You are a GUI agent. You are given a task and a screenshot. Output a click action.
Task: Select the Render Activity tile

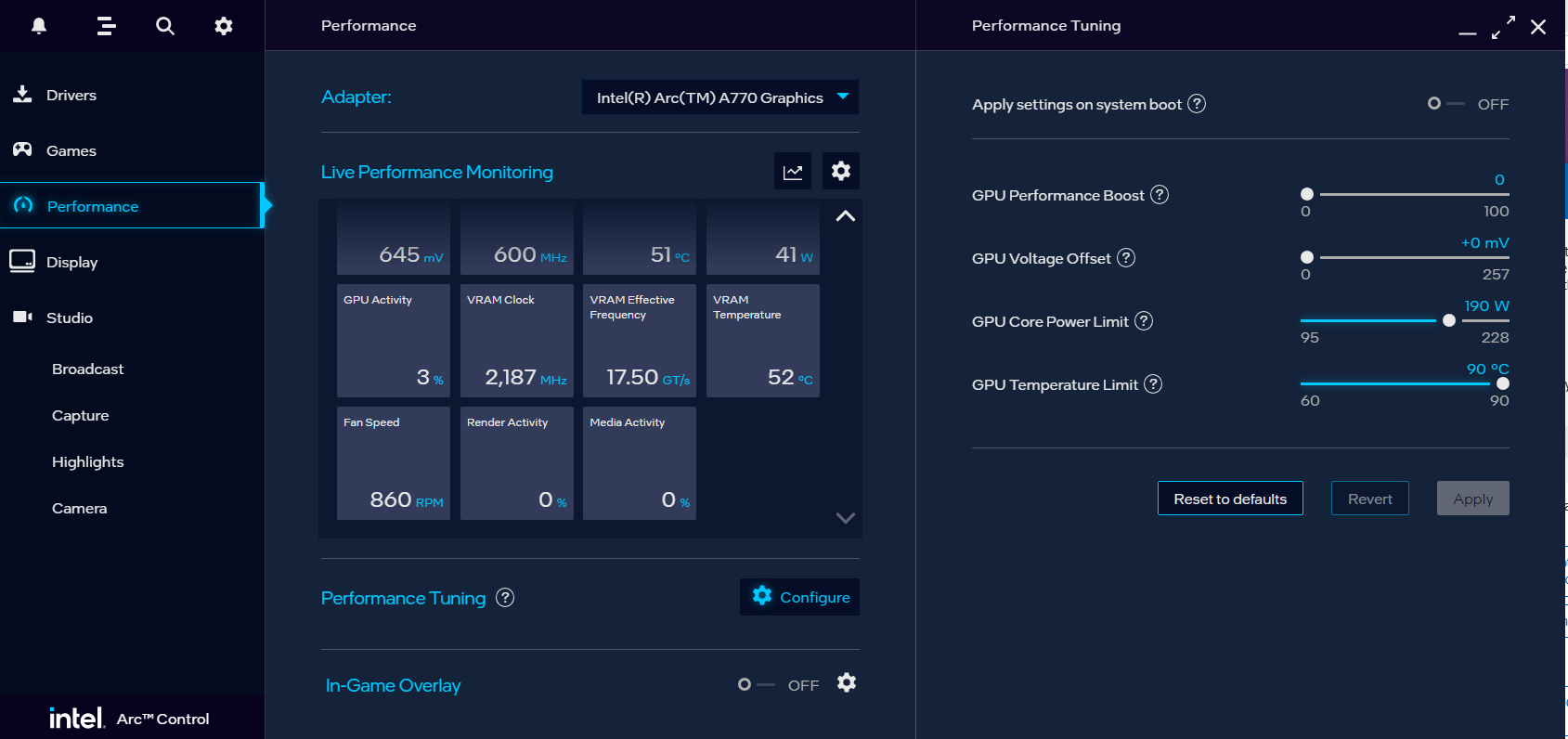517,463
